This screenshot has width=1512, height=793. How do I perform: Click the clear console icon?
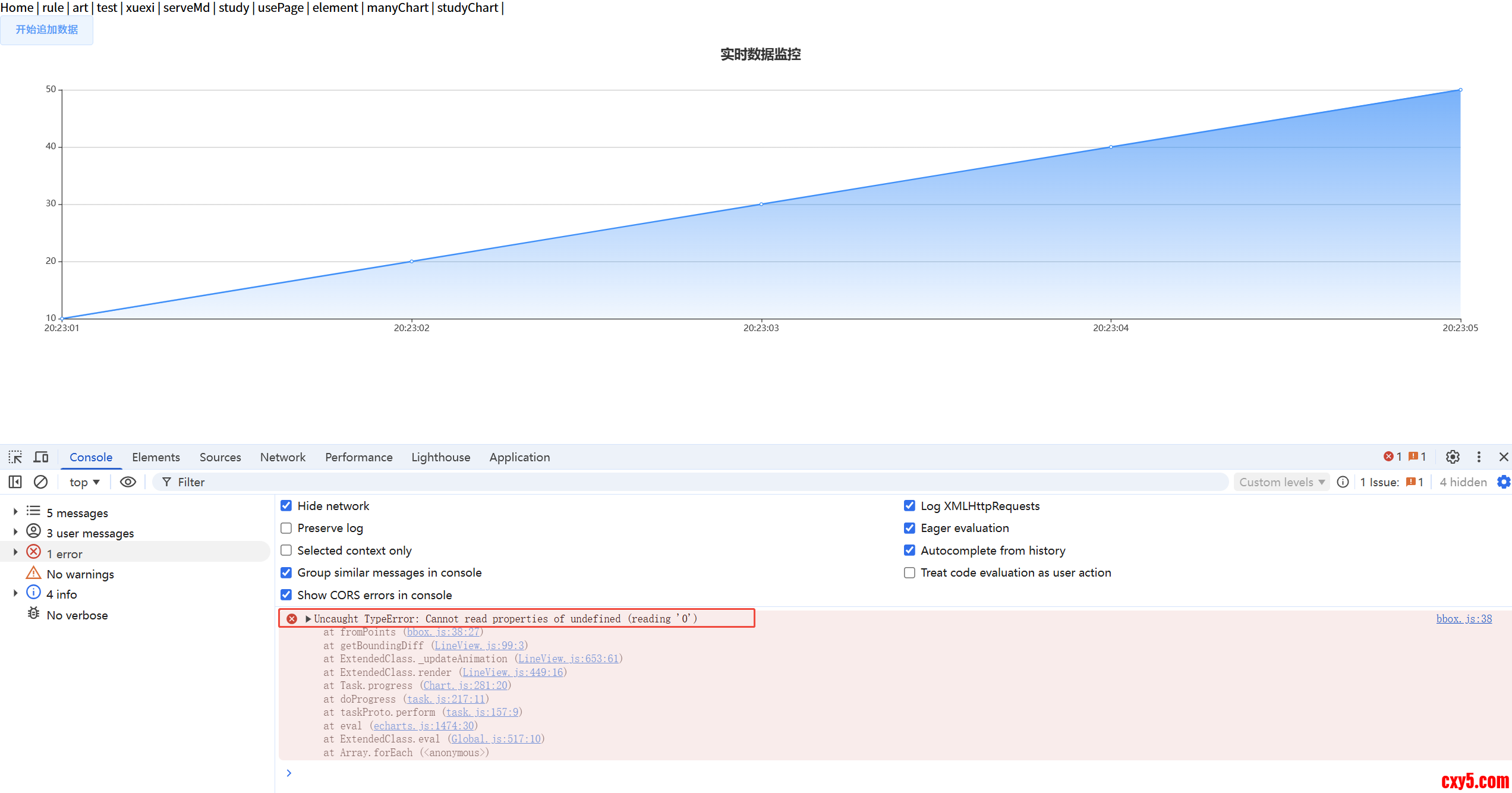(40, 482)
